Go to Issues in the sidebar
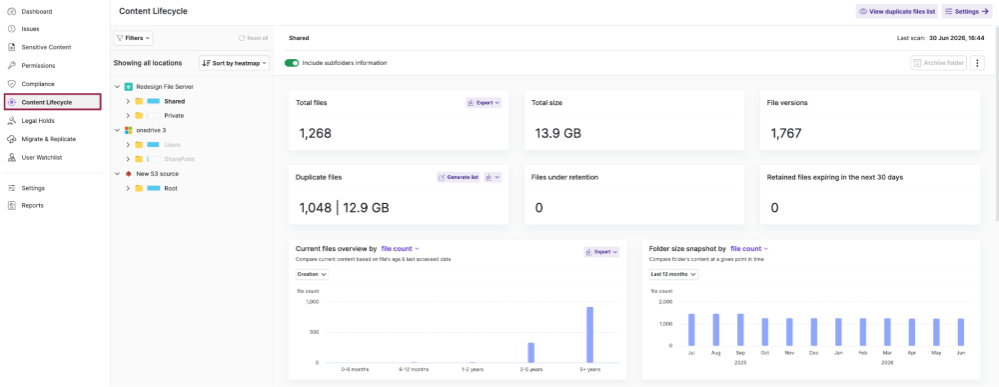This screenshot has height=387, width=999. tap(30, 29)
